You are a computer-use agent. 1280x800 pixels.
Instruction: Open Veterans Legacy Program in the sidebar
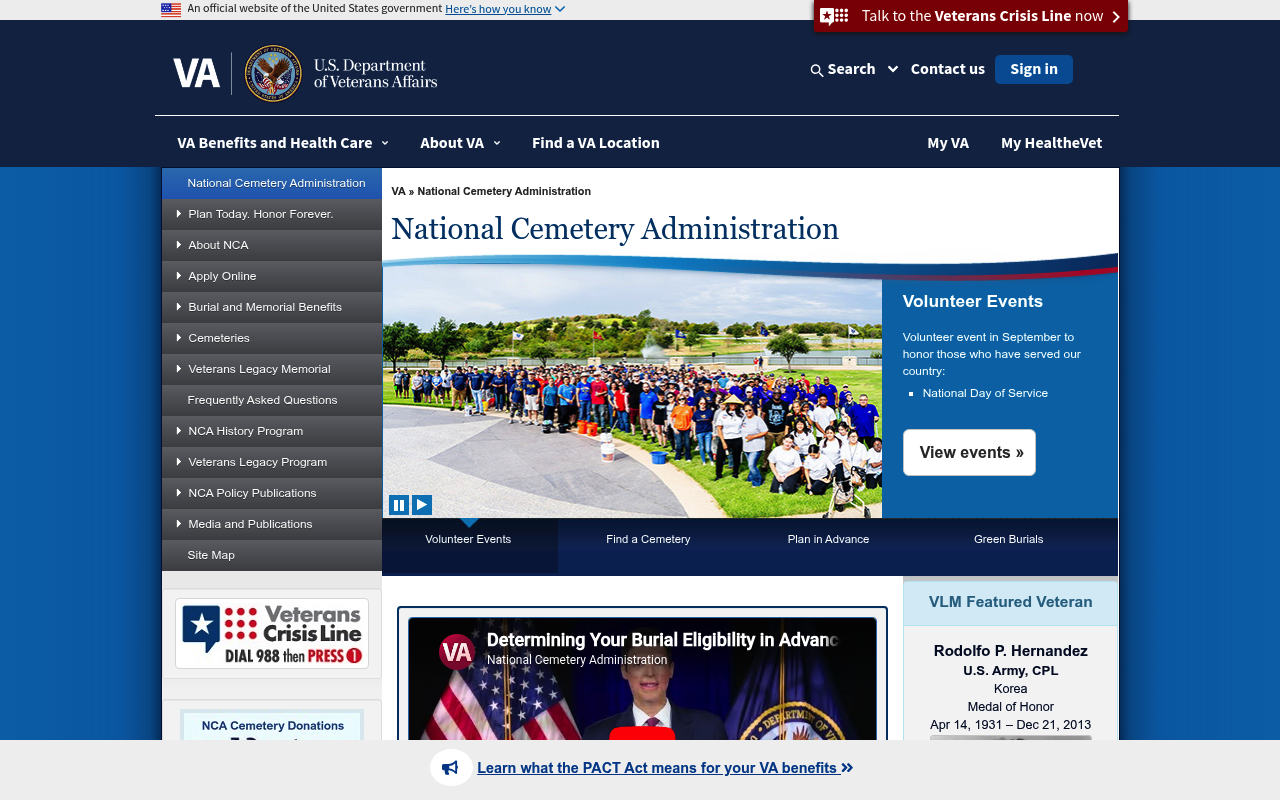pos(272,462)
